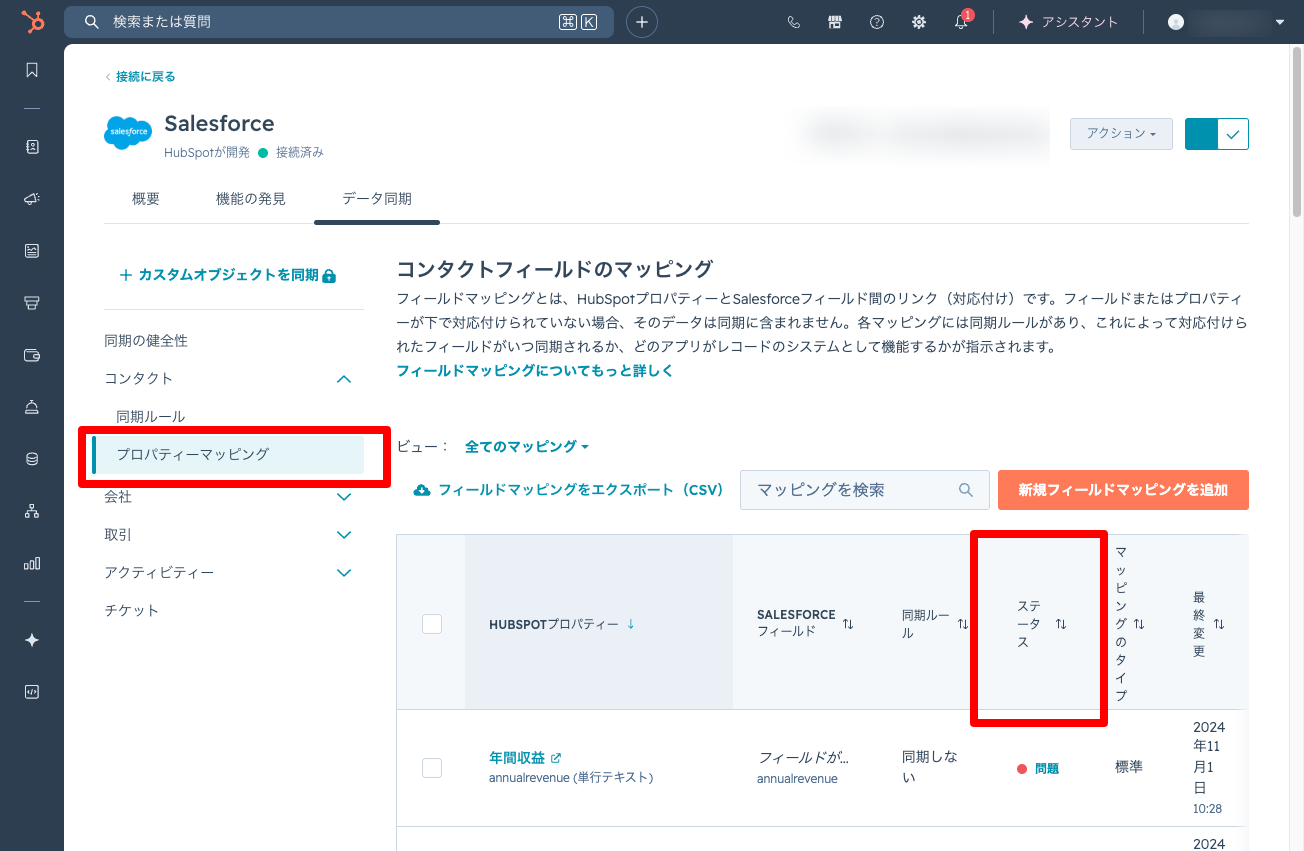Viewport: 1304px width, 851px height.
Task: Click the cloud download export icon
Action: click(422, 490)
